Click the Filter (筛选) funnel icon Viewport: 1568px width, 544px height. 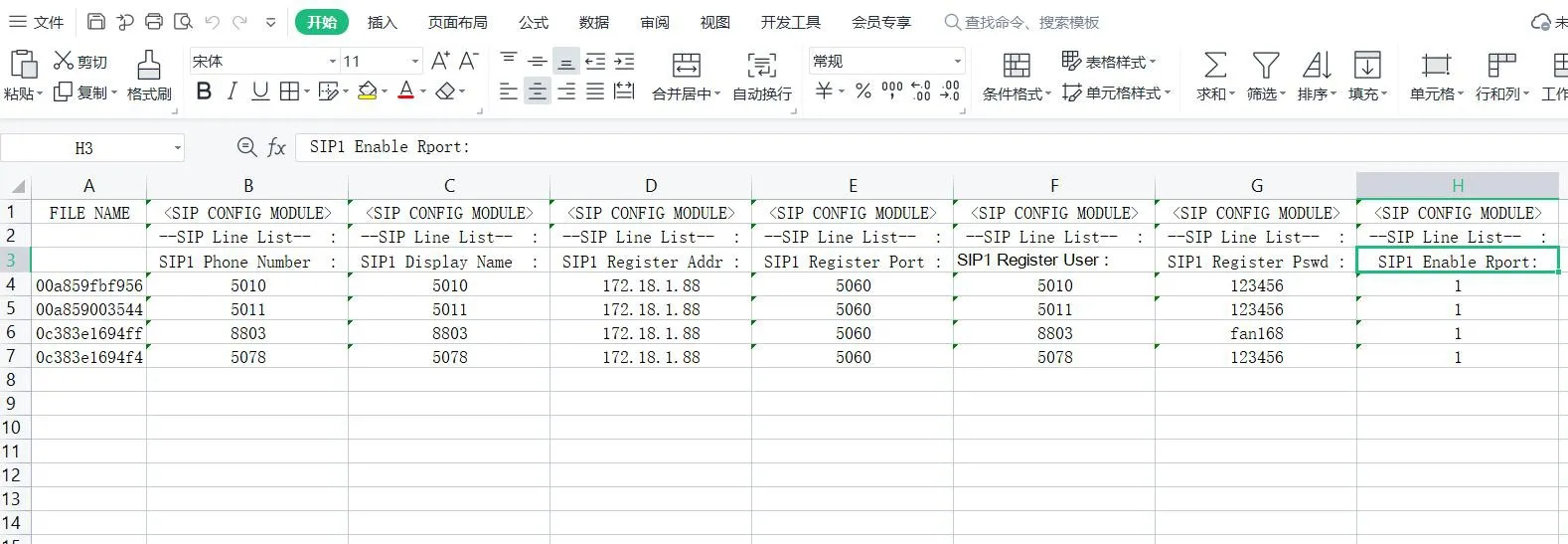click(1266, 66)
